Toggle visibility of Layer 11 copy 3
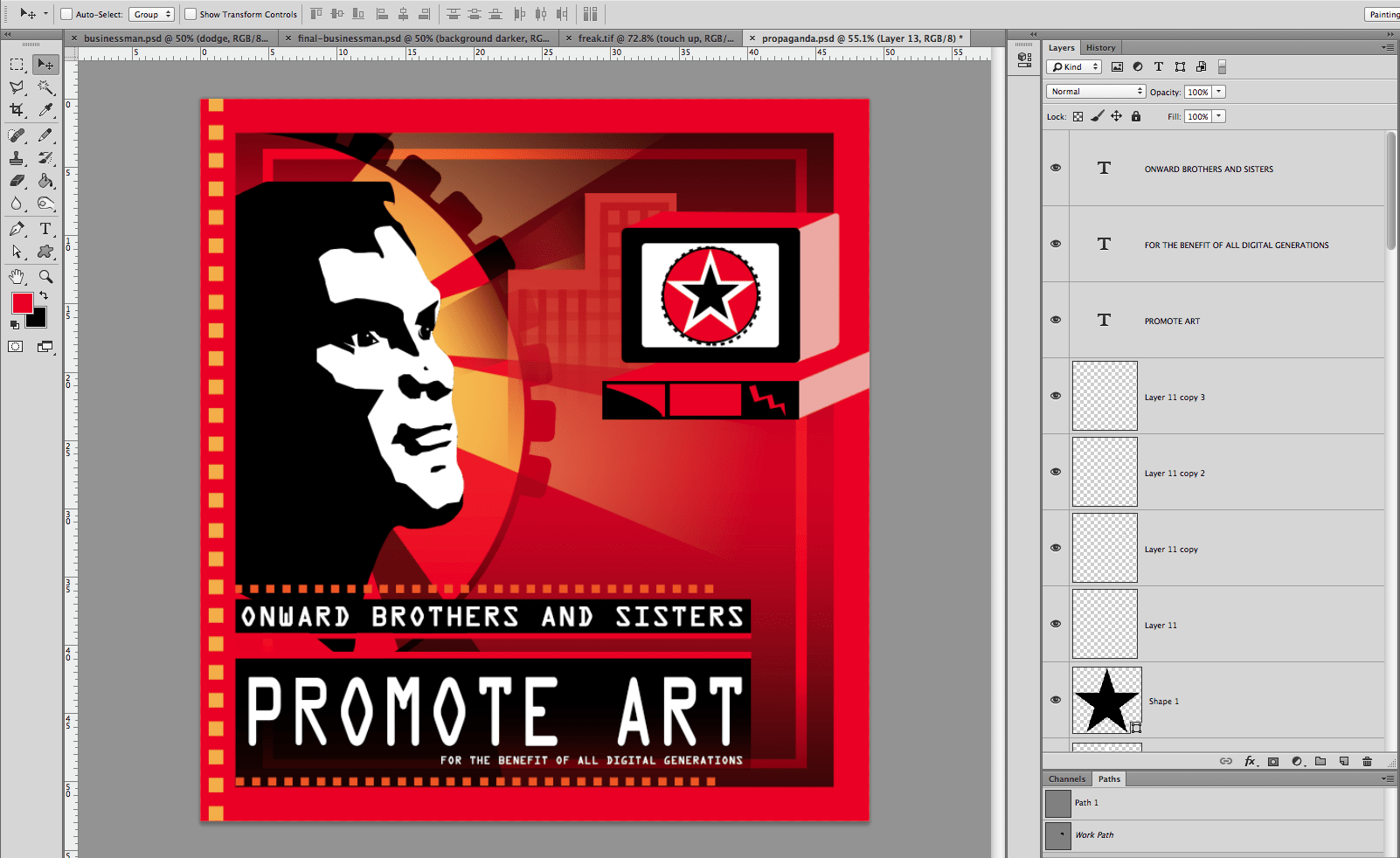Image resolution: width=1400 pixels, height=858 pixels. click(1056, 396)
